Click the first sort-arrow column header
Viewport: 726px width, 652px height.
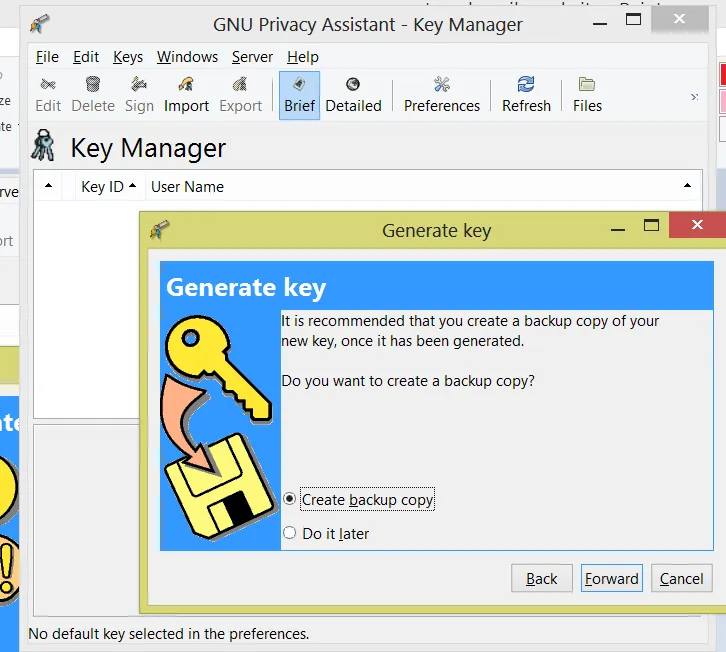tap(48, 186)
